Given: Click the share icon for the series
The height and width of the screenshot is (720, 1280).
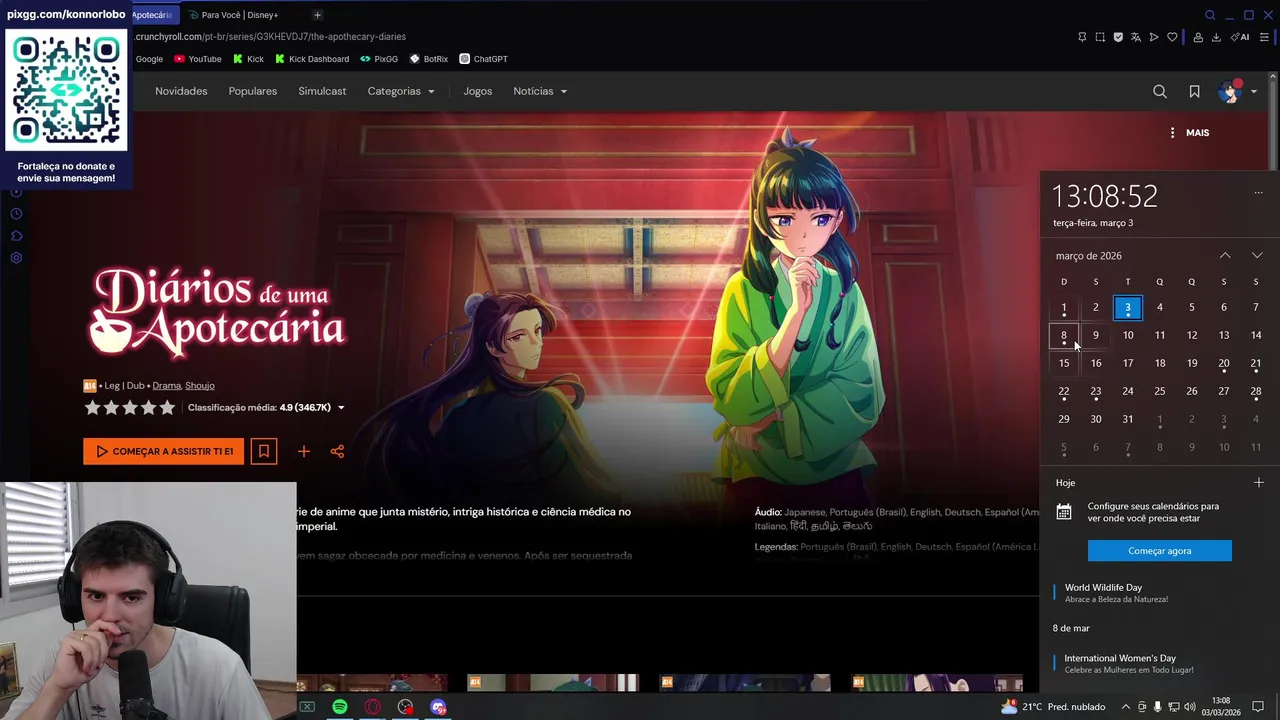Looking at the screenshot, I should click(337, 451).
